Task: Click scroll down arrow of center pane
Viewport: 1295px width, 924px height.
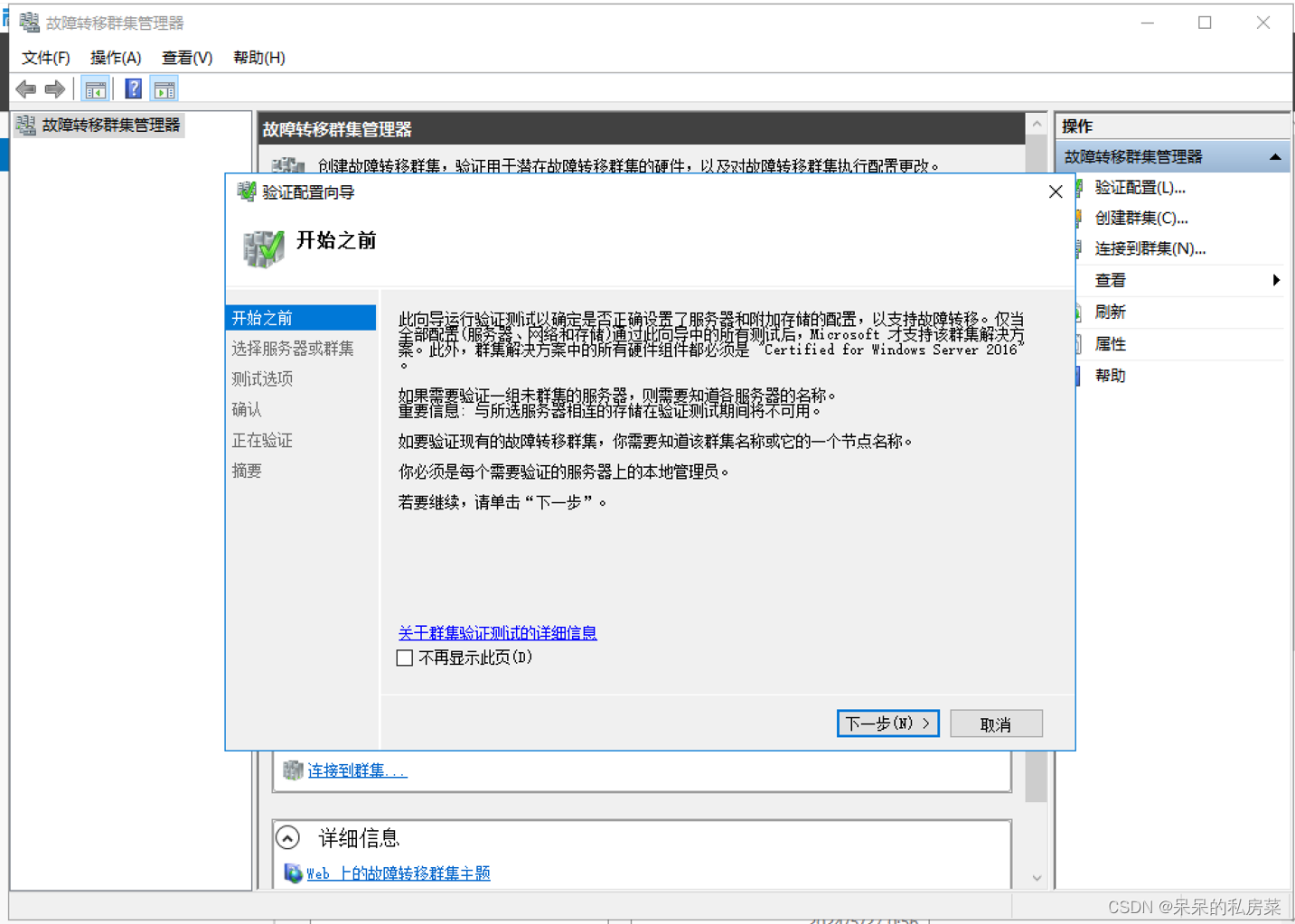Action: pos(1037,878)
